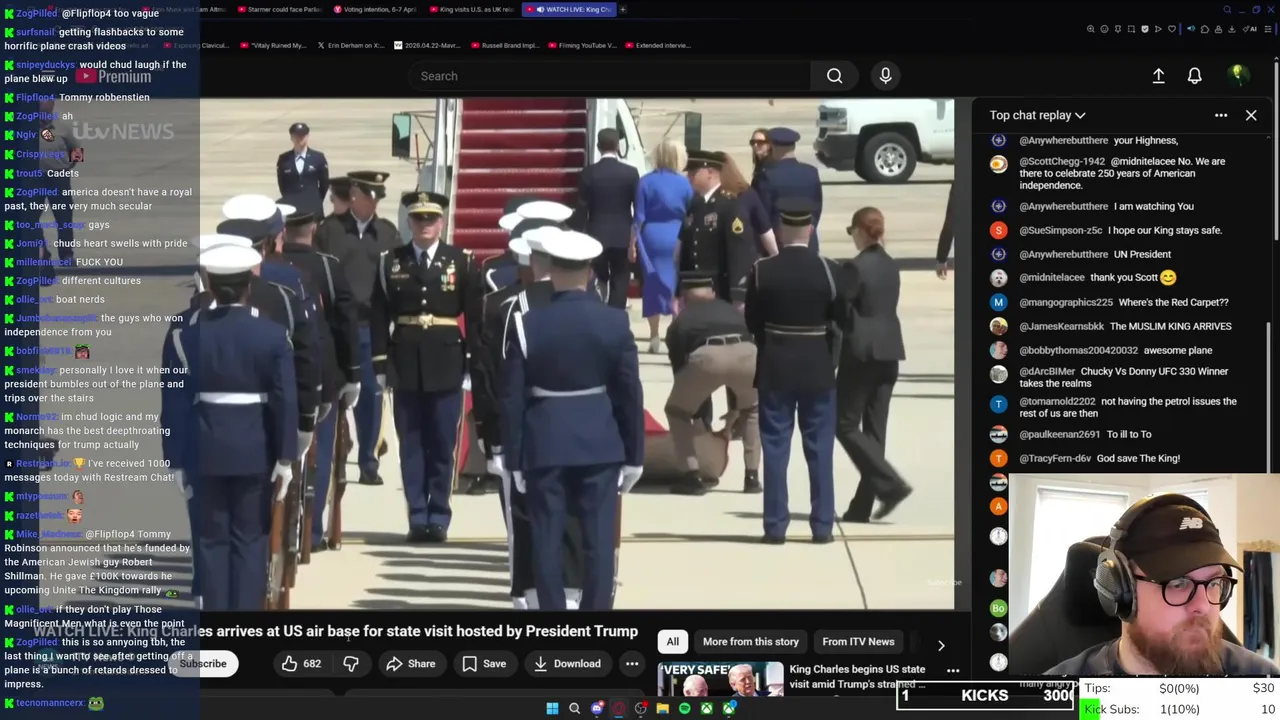The width and height of the screenshot is (1280, 720).
Task: Open Windows taskbar search
Action: 574,709
